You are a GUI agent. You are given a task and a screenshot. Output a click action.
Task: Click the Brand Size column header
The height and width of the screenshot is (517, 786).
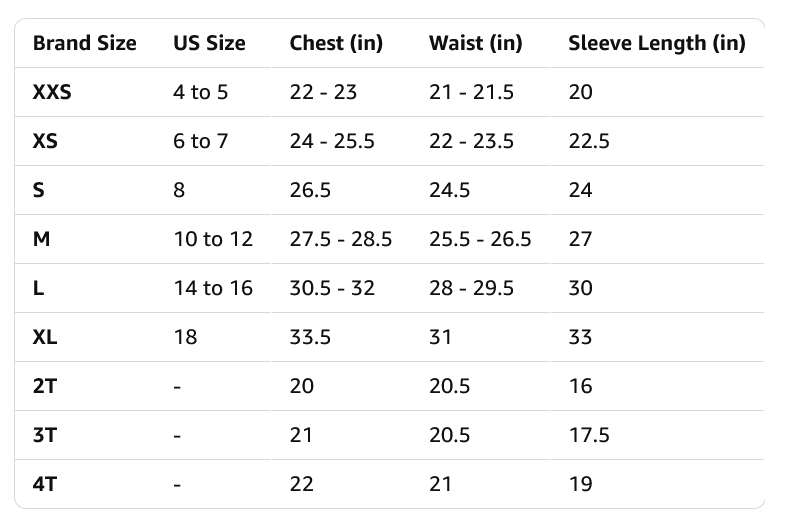[84, 44]
